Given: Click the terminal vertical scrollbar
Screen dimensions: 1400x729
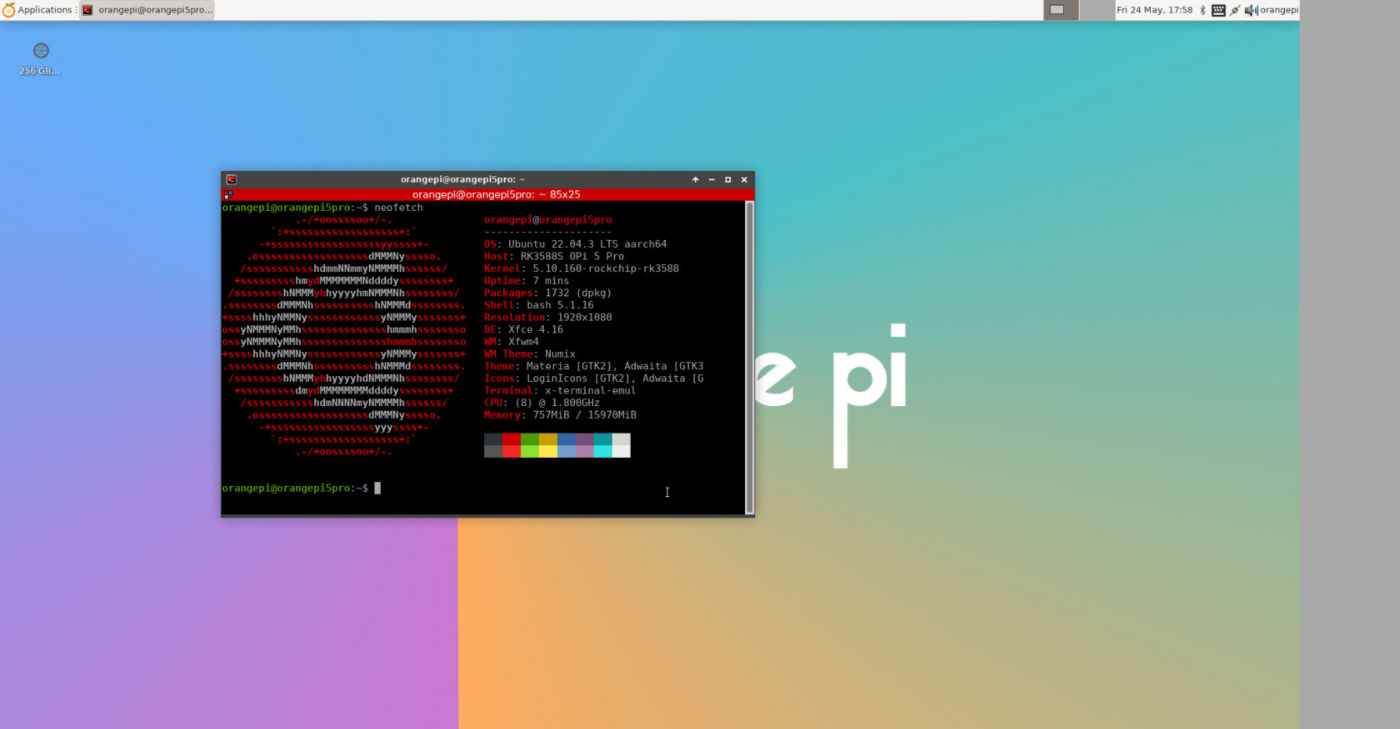Looking at the screenshot, I should point(750,357).
